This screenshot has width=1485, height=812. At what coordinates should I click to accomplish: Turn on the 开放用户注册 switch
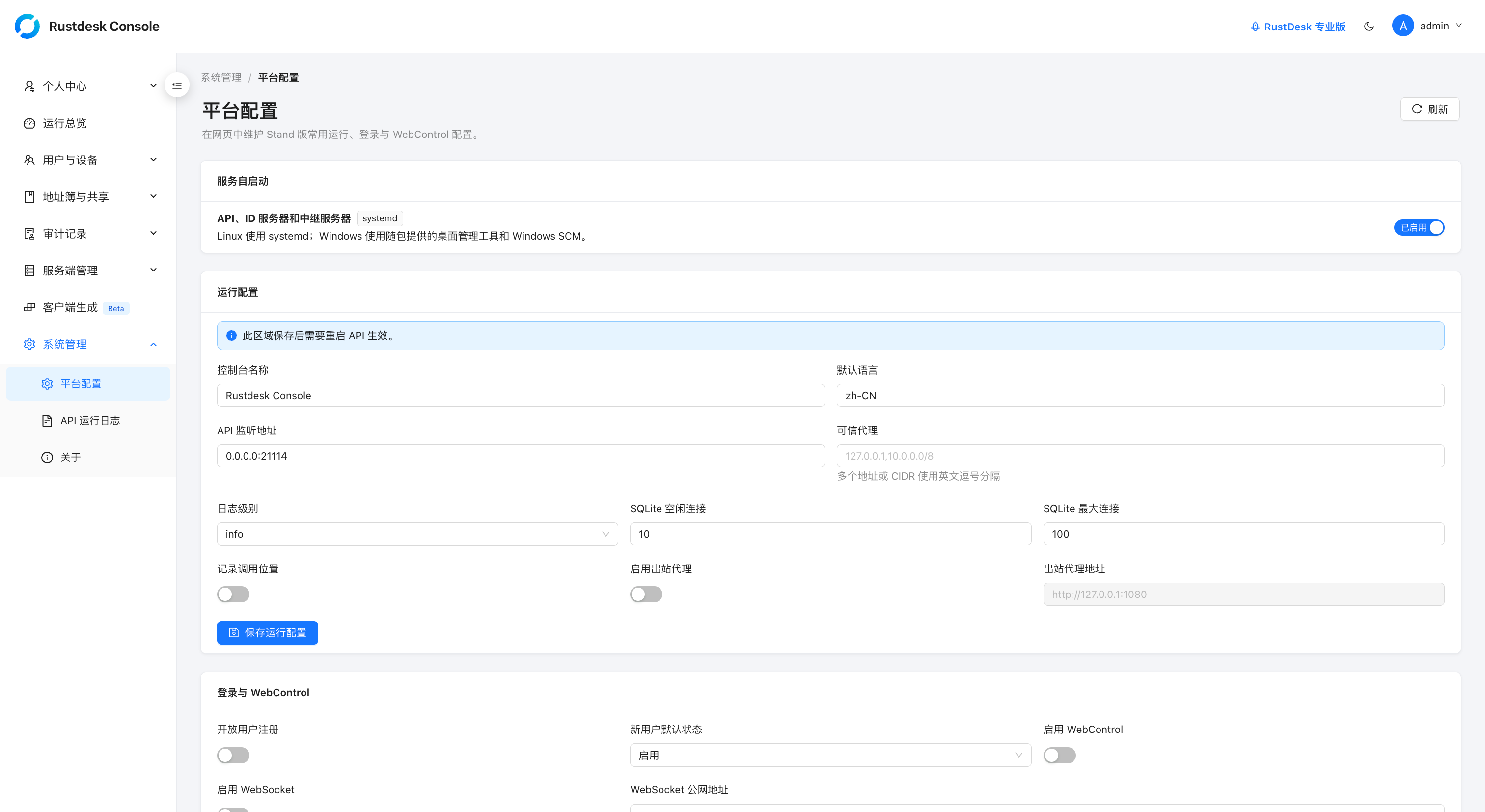tap(233, 755)
